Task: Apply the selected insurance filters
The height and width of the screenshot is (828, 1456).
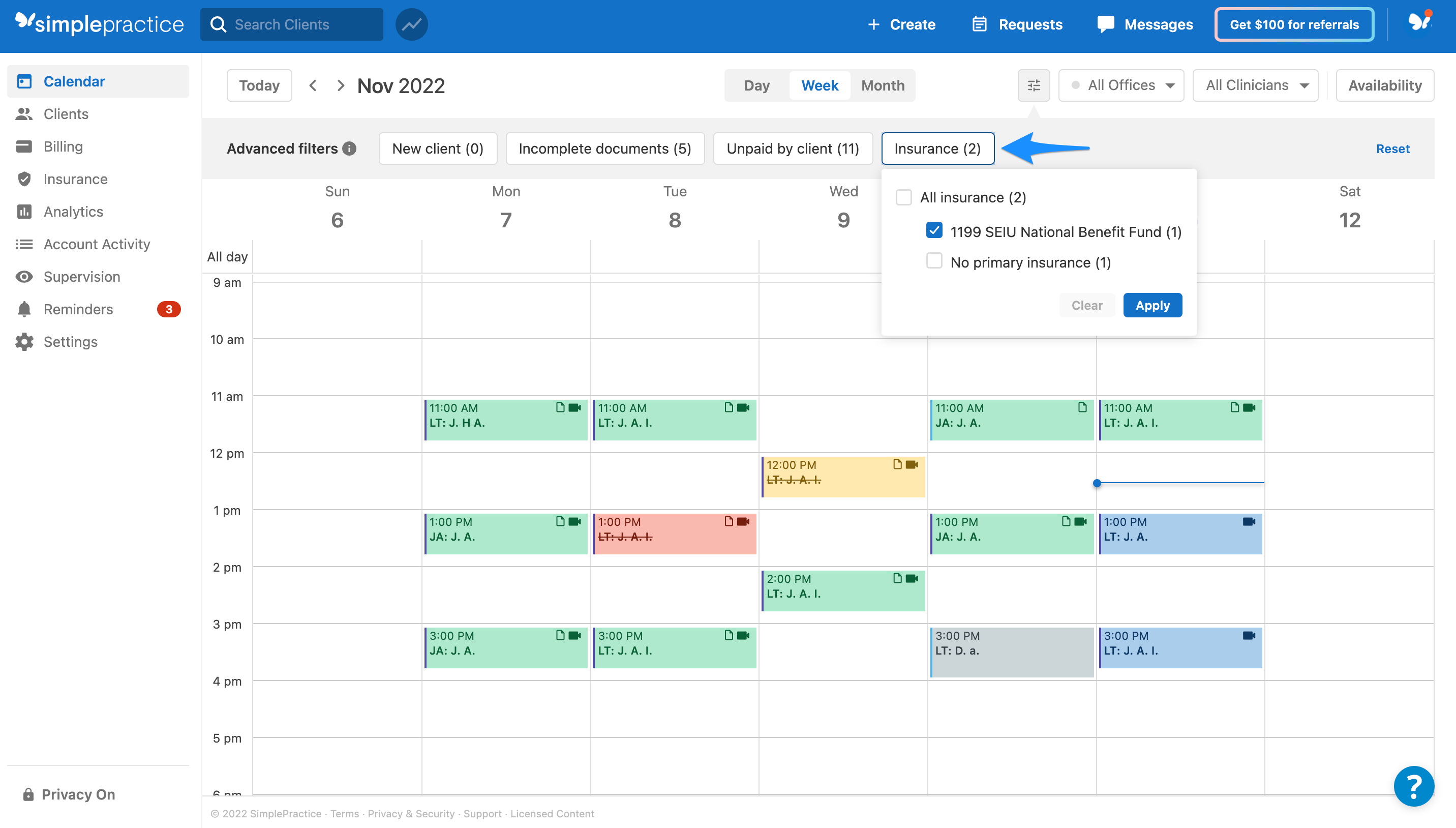Action: pyautogui.click(x=1152, y=305)
